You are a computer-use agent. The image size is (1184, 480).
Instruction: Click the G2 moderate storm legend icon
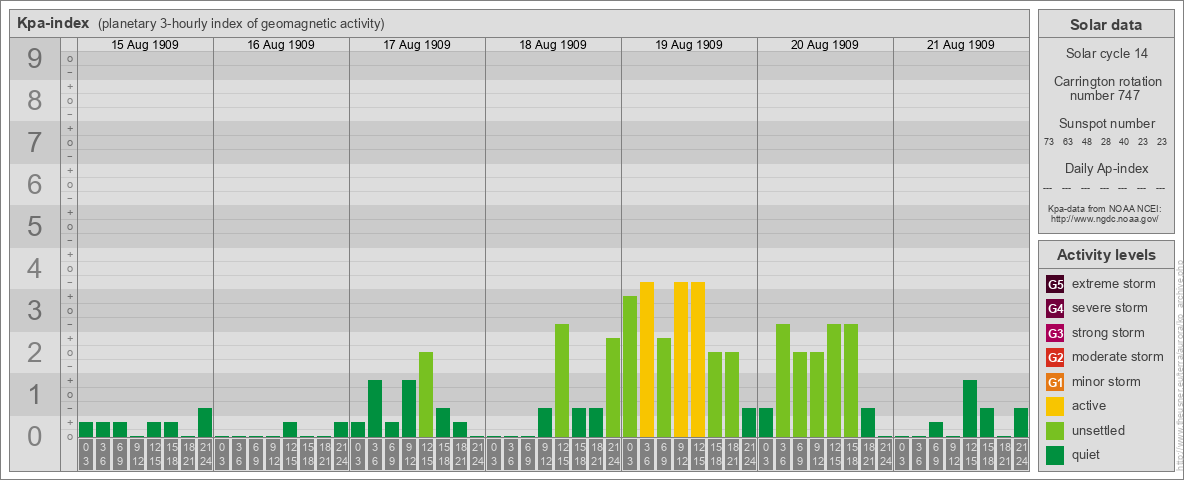[x=1055, y=357]
